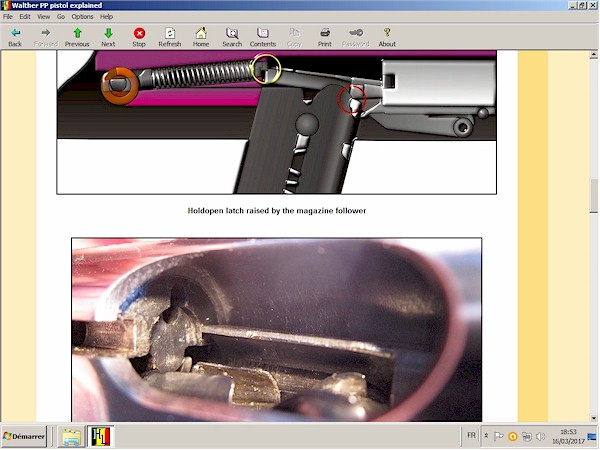The height and width of the screenshot is (450, 600).
Task: Show hidden tray icons arrow
Action: tap(486, 435)
